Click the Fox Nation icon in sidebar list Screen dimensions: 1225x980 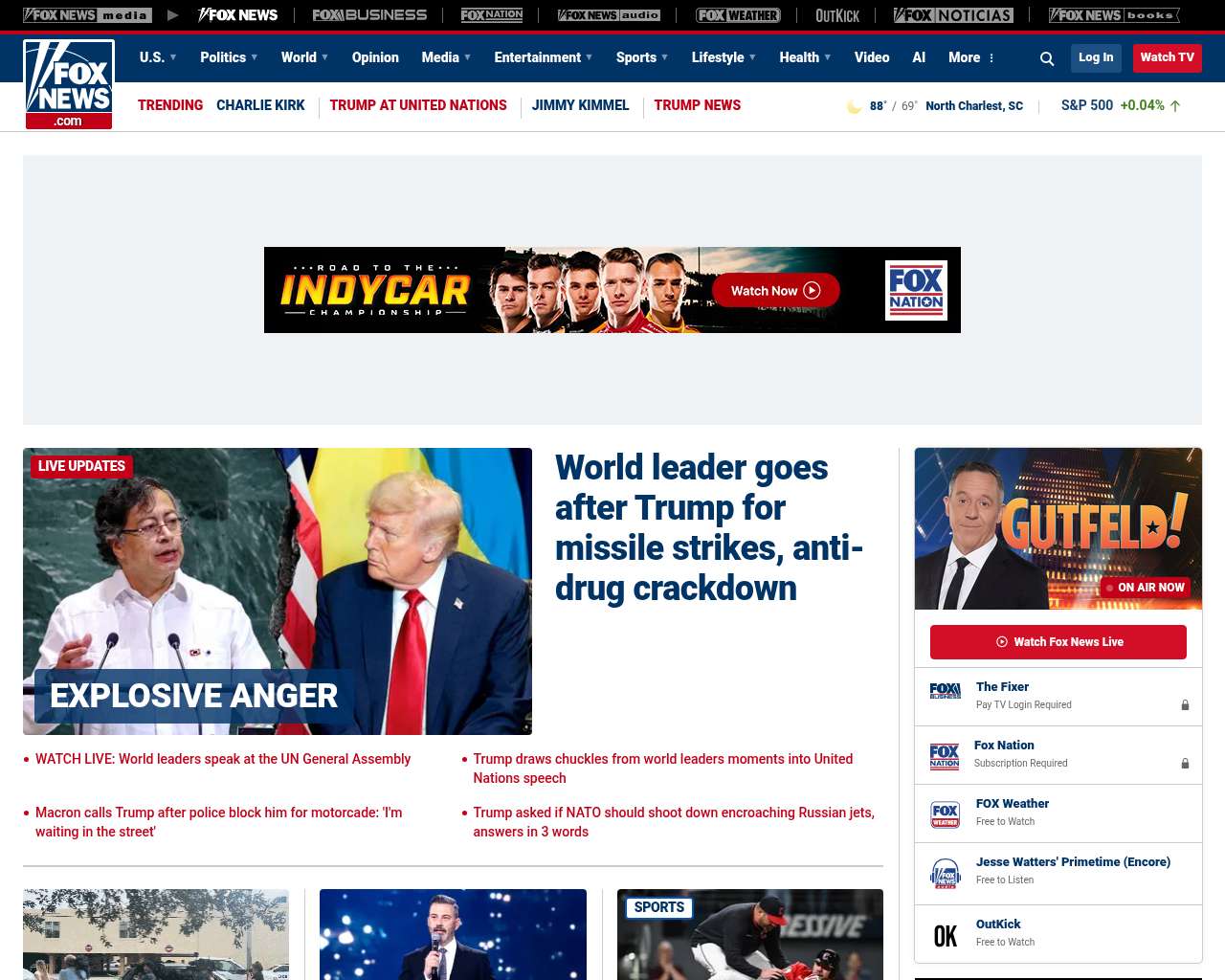coord(945,757)
